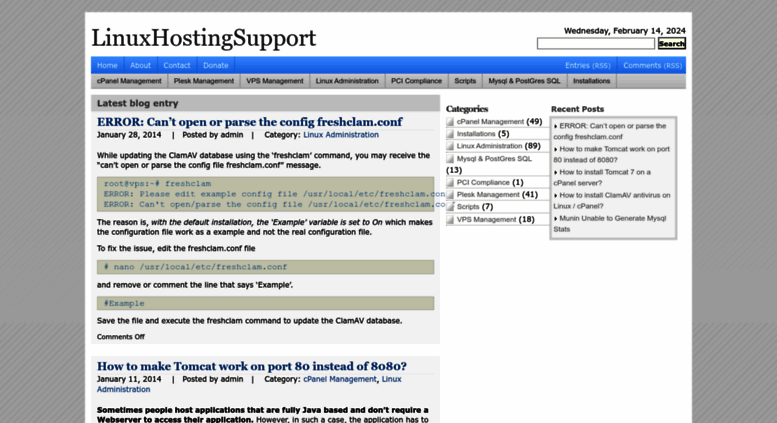777x423 pixels.
Task: Click the #Example code block
Action: [266, 303]
